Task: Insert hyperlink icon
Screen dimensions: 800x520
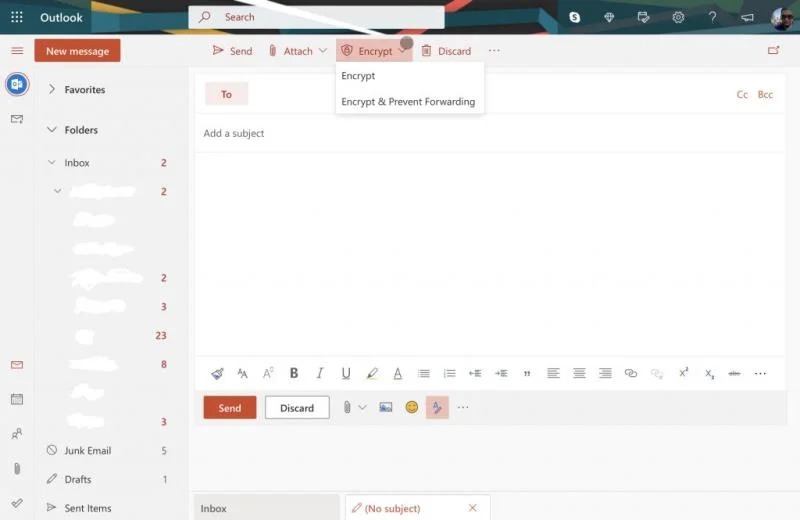Action: tap(631, 374)
